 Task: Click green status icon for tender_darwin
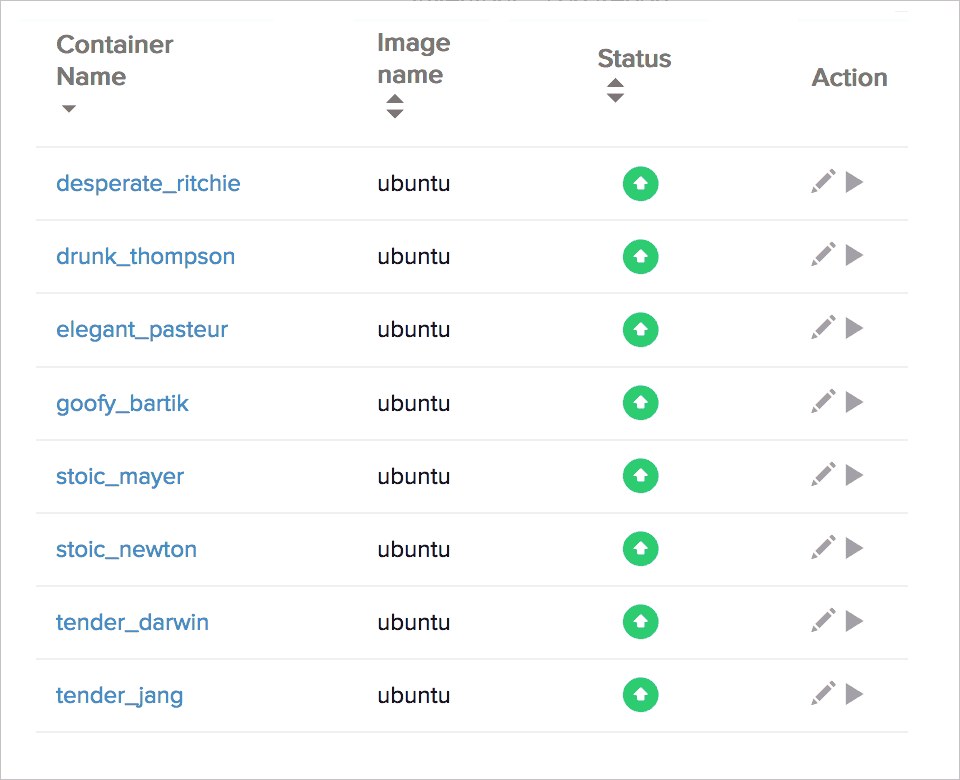[x=640, y=622]
